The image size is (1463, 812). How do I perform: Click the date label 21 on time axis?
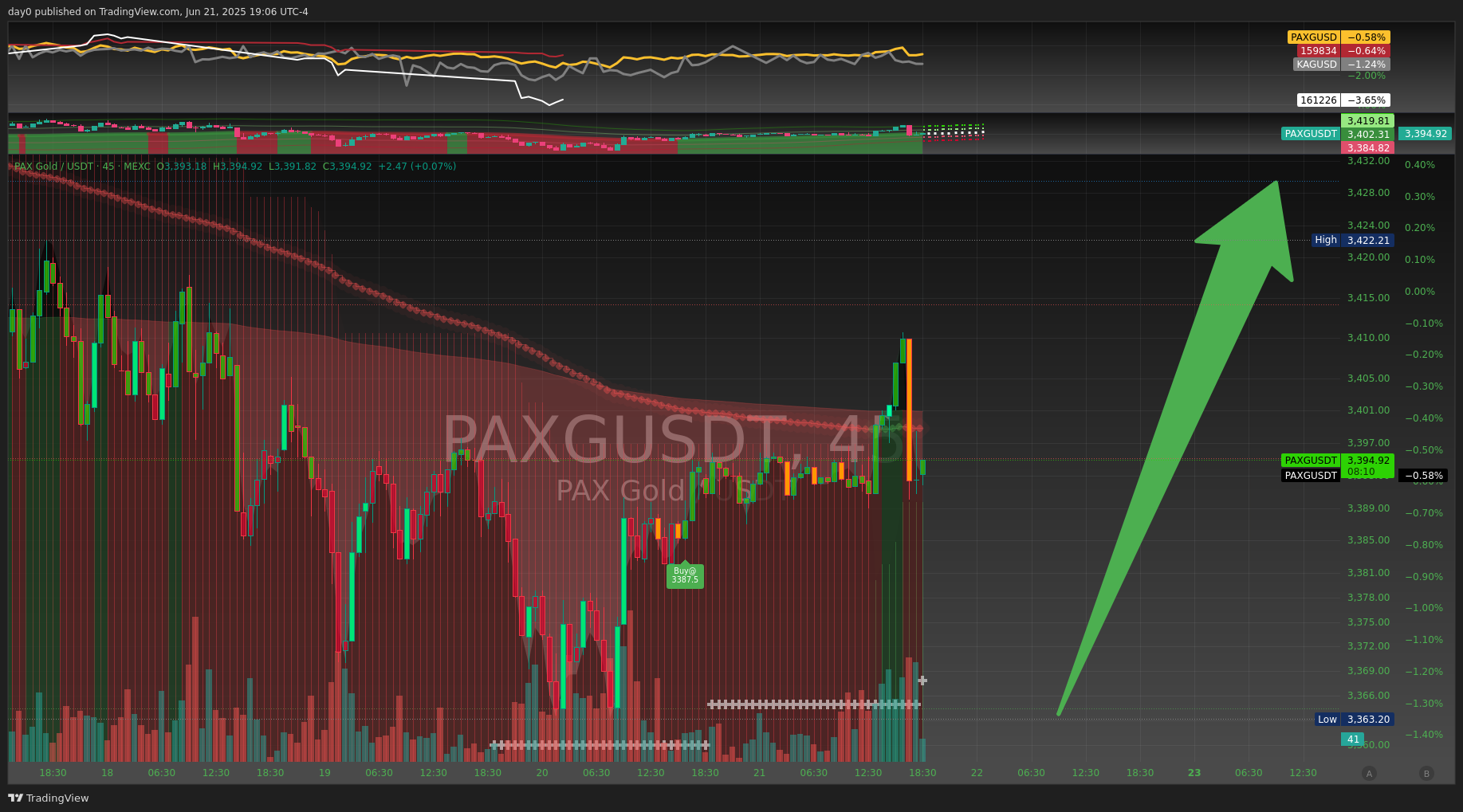pos(759,773)
